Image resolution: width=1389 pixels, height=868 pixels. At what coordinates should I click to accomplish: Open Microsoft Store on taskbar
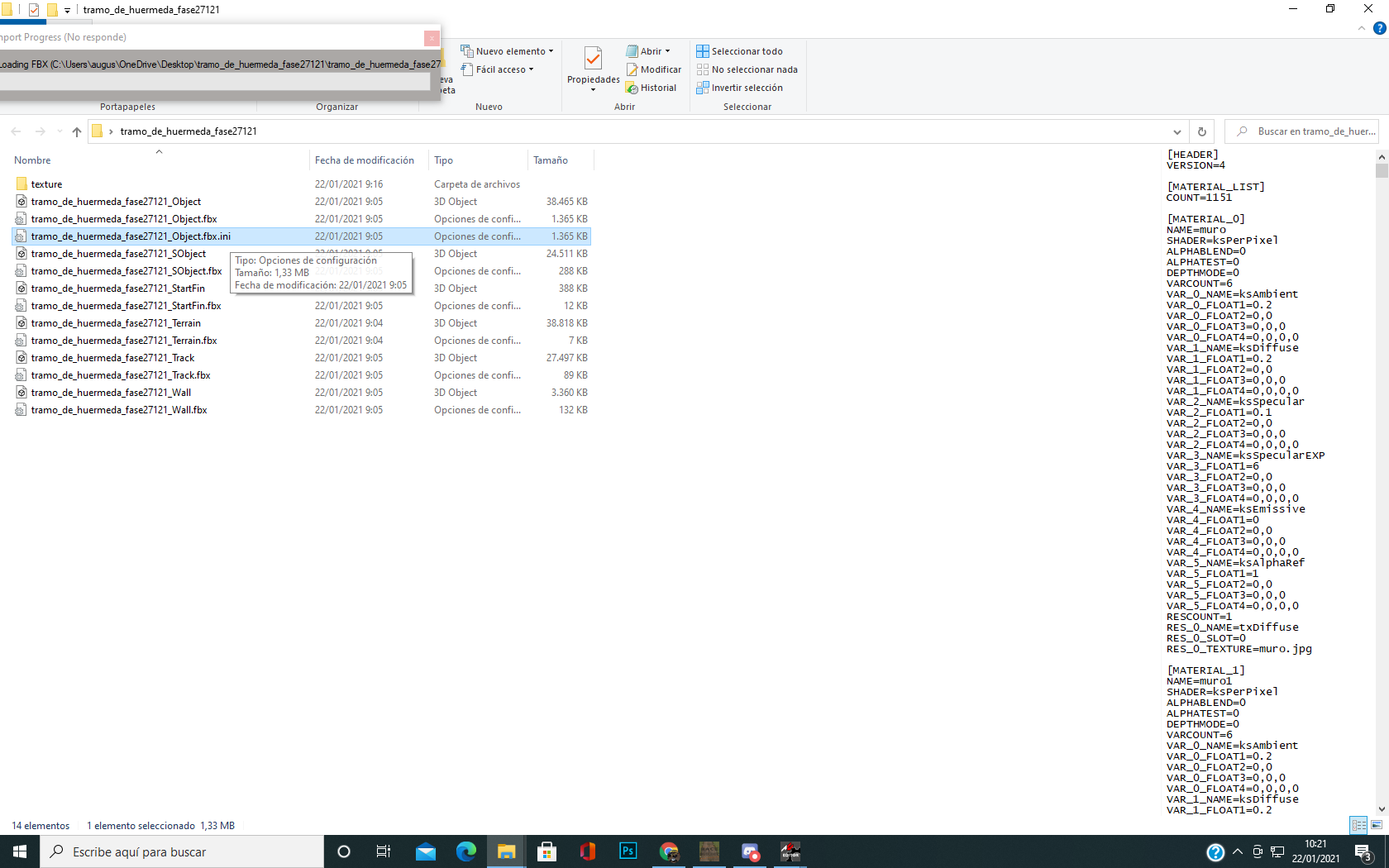click(547, 851)
